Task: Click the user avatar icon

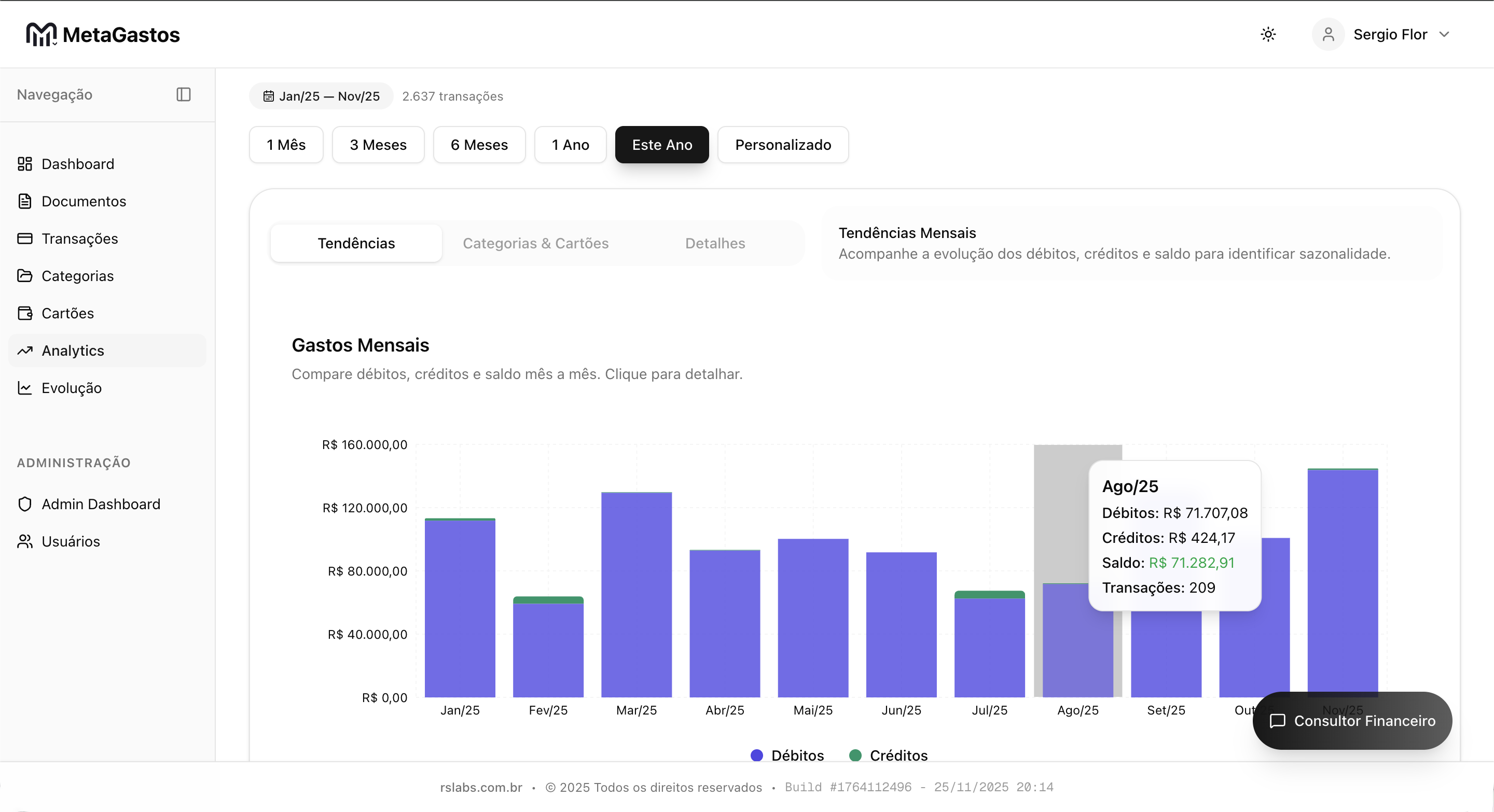Action: click(x=1328, y=35)
